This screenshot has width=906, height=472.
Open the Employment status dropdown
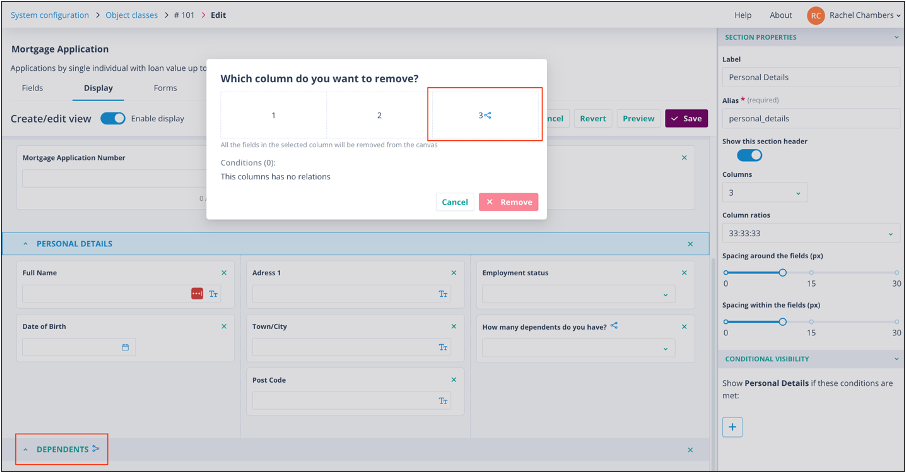coord(578,294)
